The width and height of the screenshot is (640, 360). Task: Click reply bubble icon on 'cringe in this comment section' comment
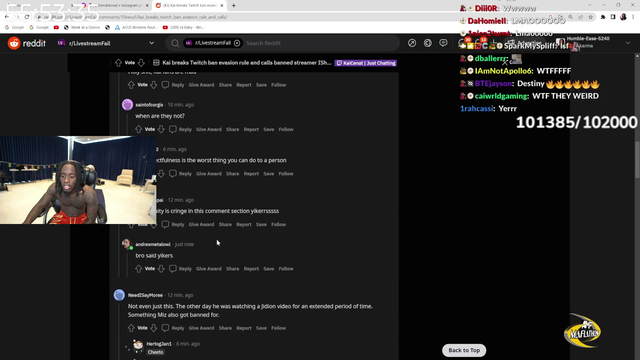(x=165, y=224)
